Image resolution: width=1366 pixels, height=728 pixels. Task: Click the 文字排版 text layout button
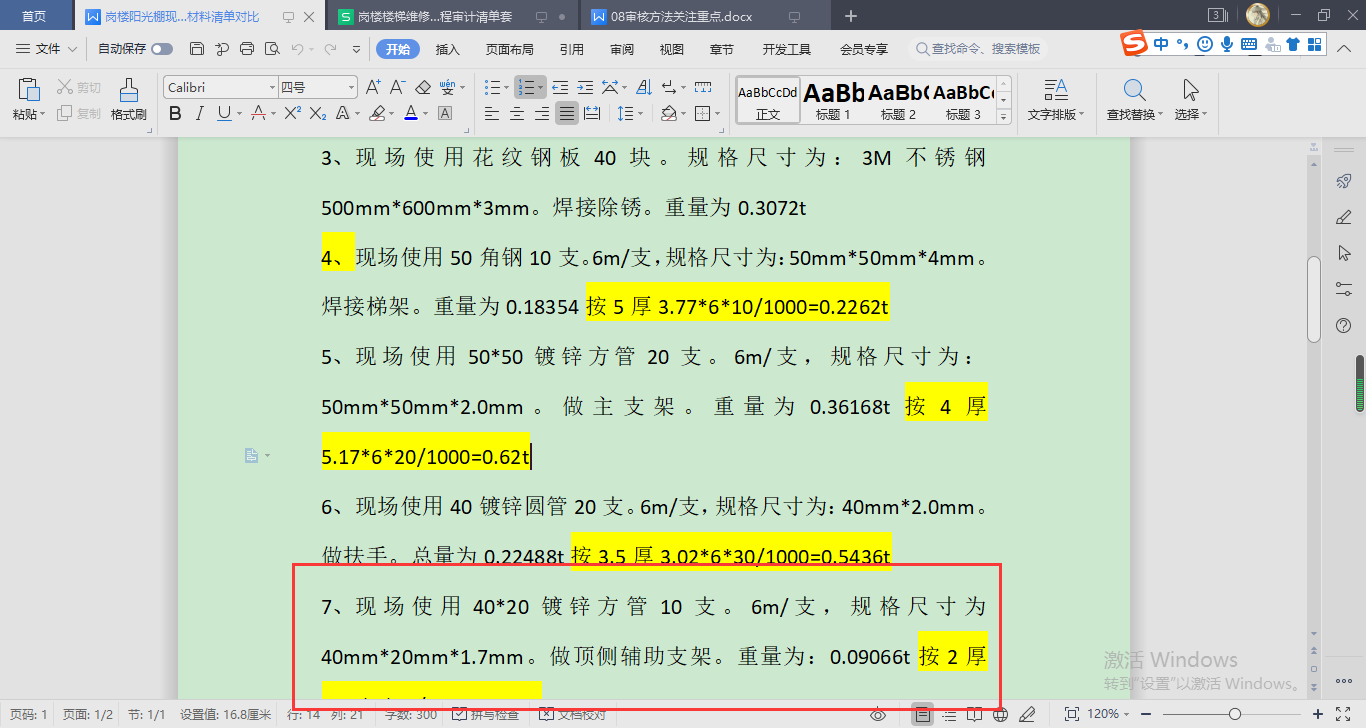pyautogui.click(x=1056, y=99)
